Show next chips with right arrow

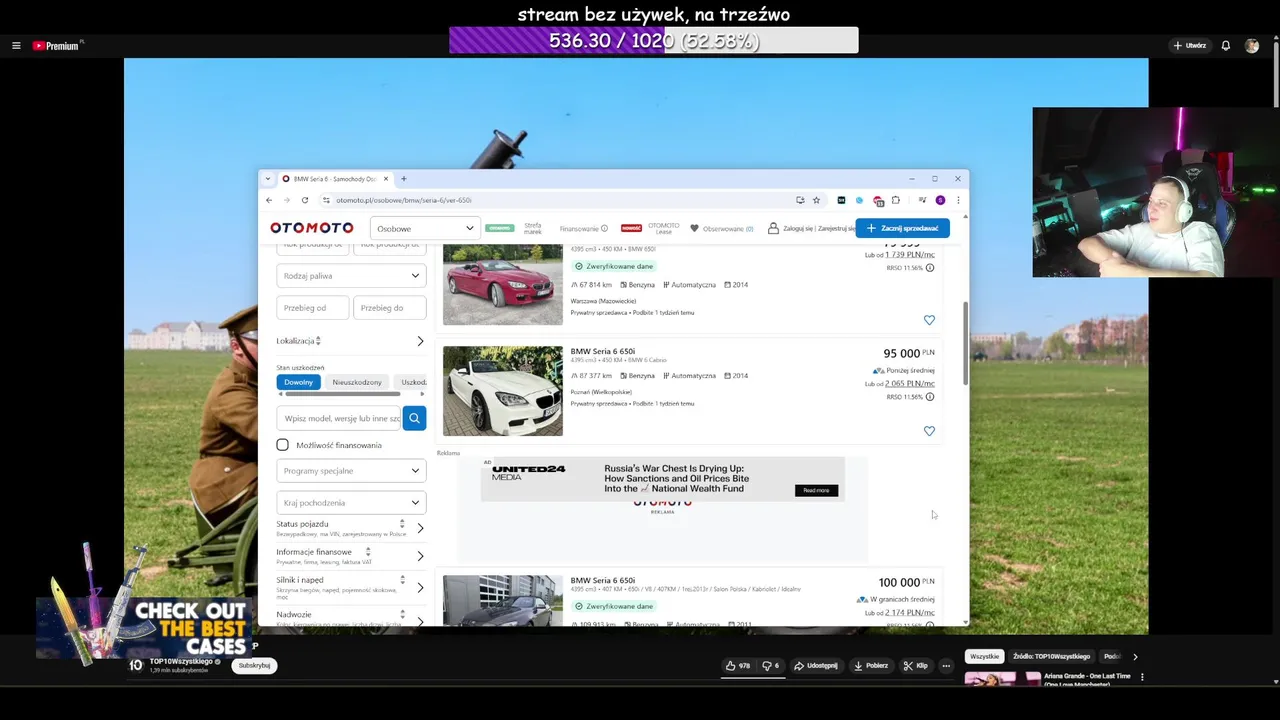click(1135, 657)
